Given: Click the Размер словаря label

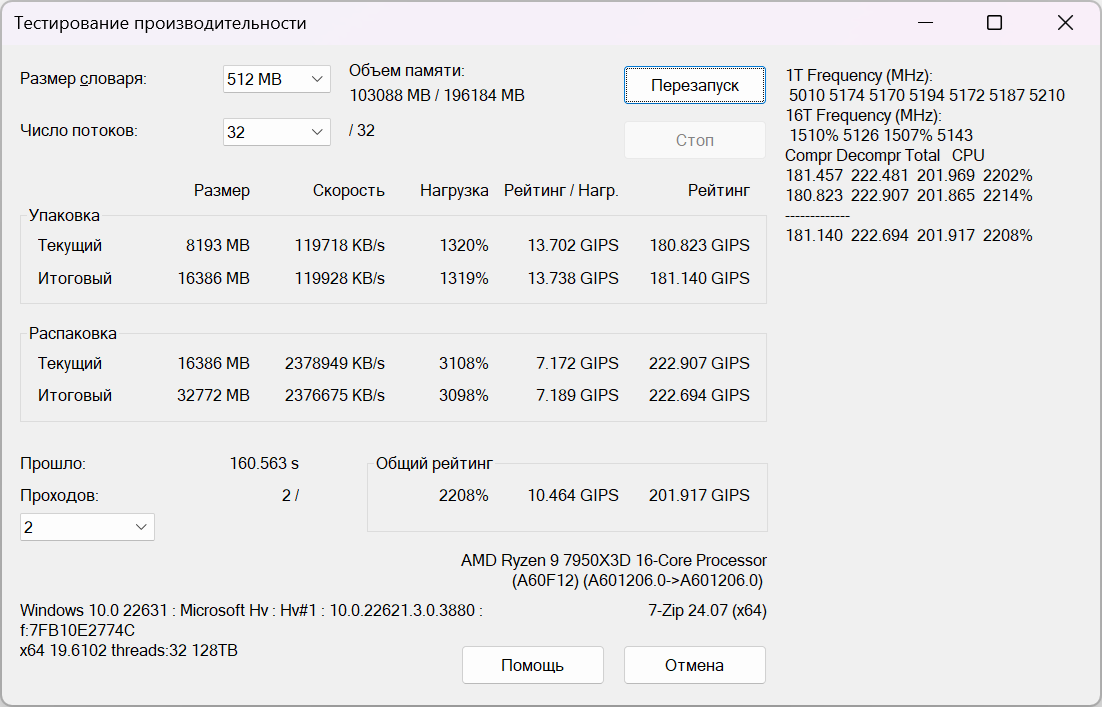Looking at the screenshot, I should [x=83, y=79].
